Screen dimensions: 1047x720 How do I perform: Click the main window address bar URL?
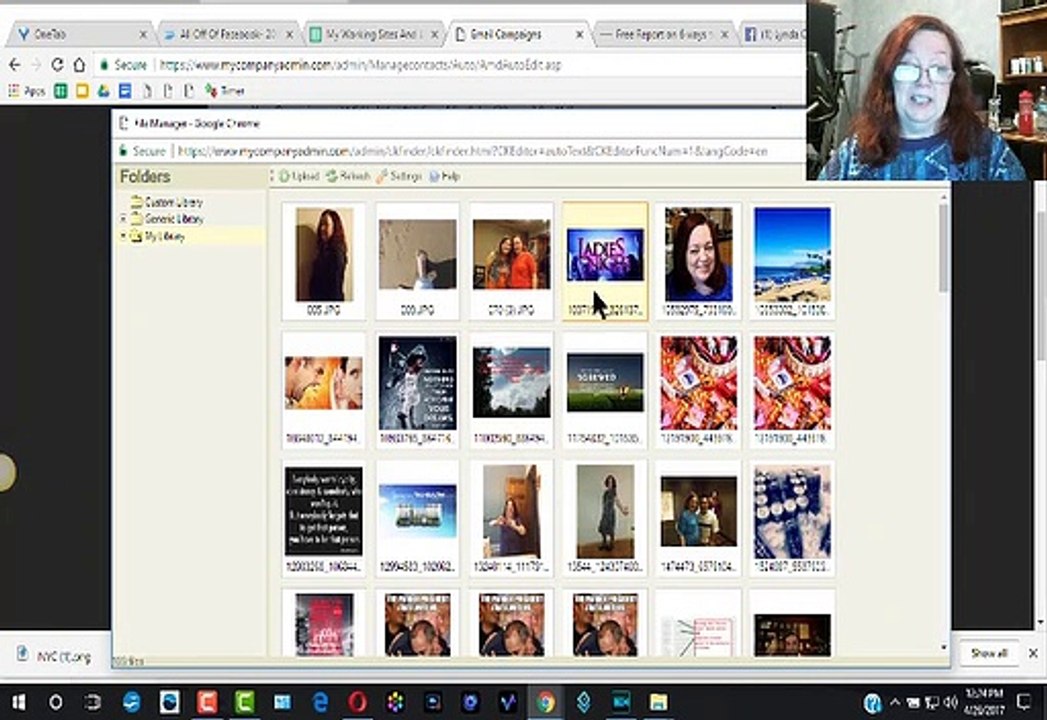coord(361,65)
